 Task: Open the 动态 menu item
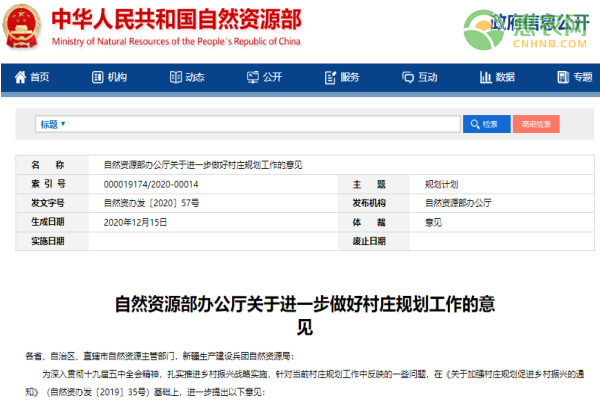tap(187, 77)
